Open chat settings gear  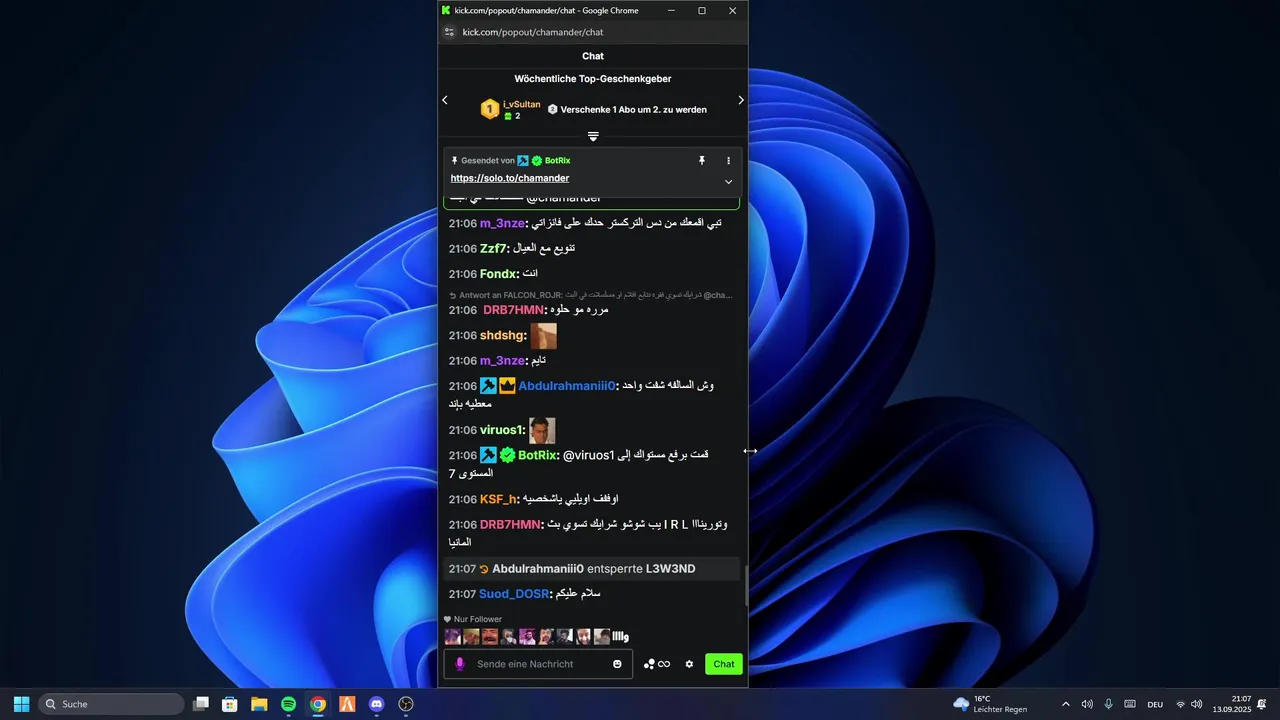(689, 664)
